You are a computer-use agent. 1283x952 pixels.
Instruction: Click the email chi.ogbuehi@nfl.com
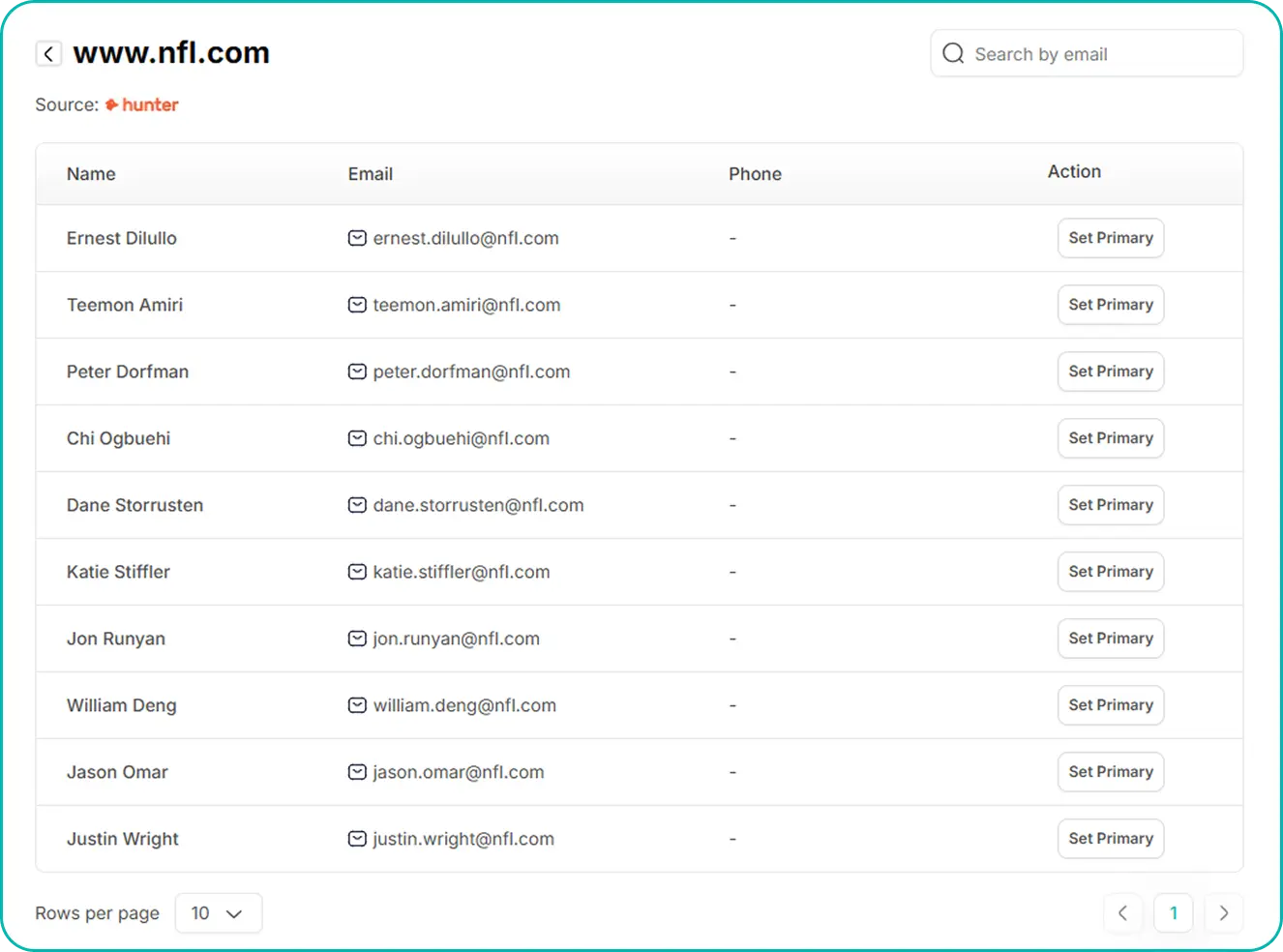pyautogui.click(x=462, y=438)
